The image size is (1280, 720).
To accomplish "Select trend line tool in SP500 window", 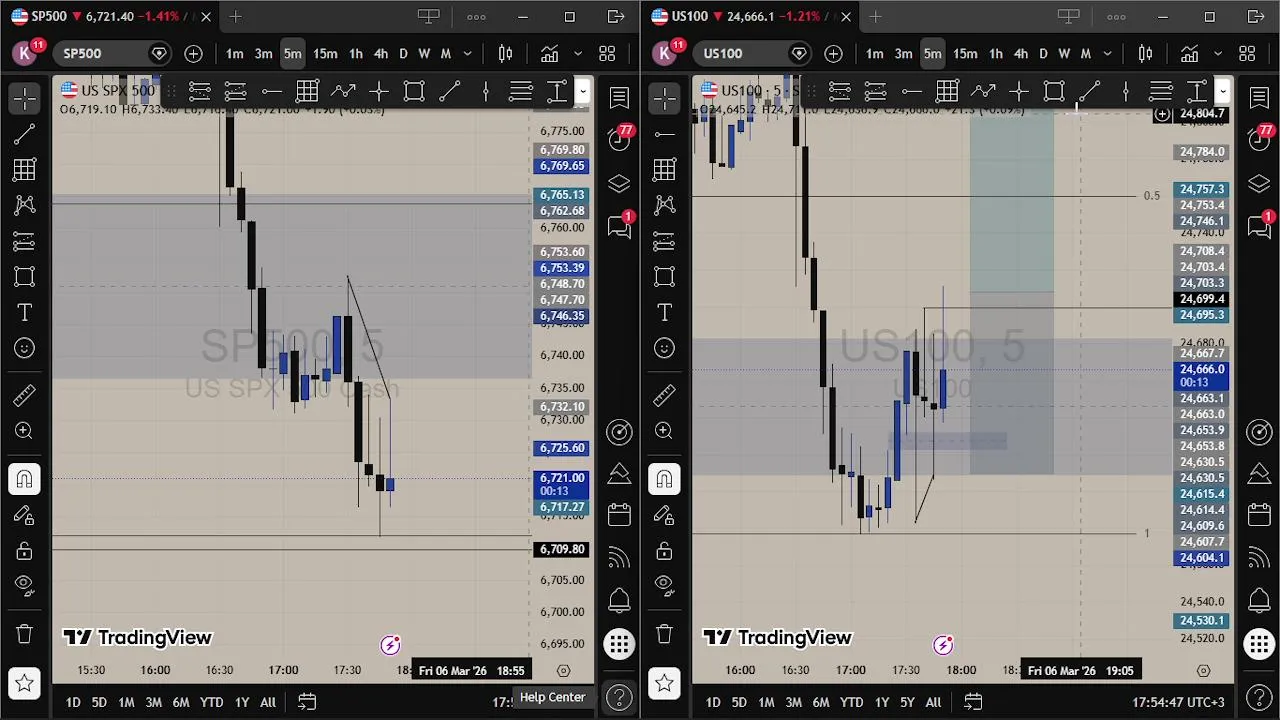I will (x=24, y=134).
